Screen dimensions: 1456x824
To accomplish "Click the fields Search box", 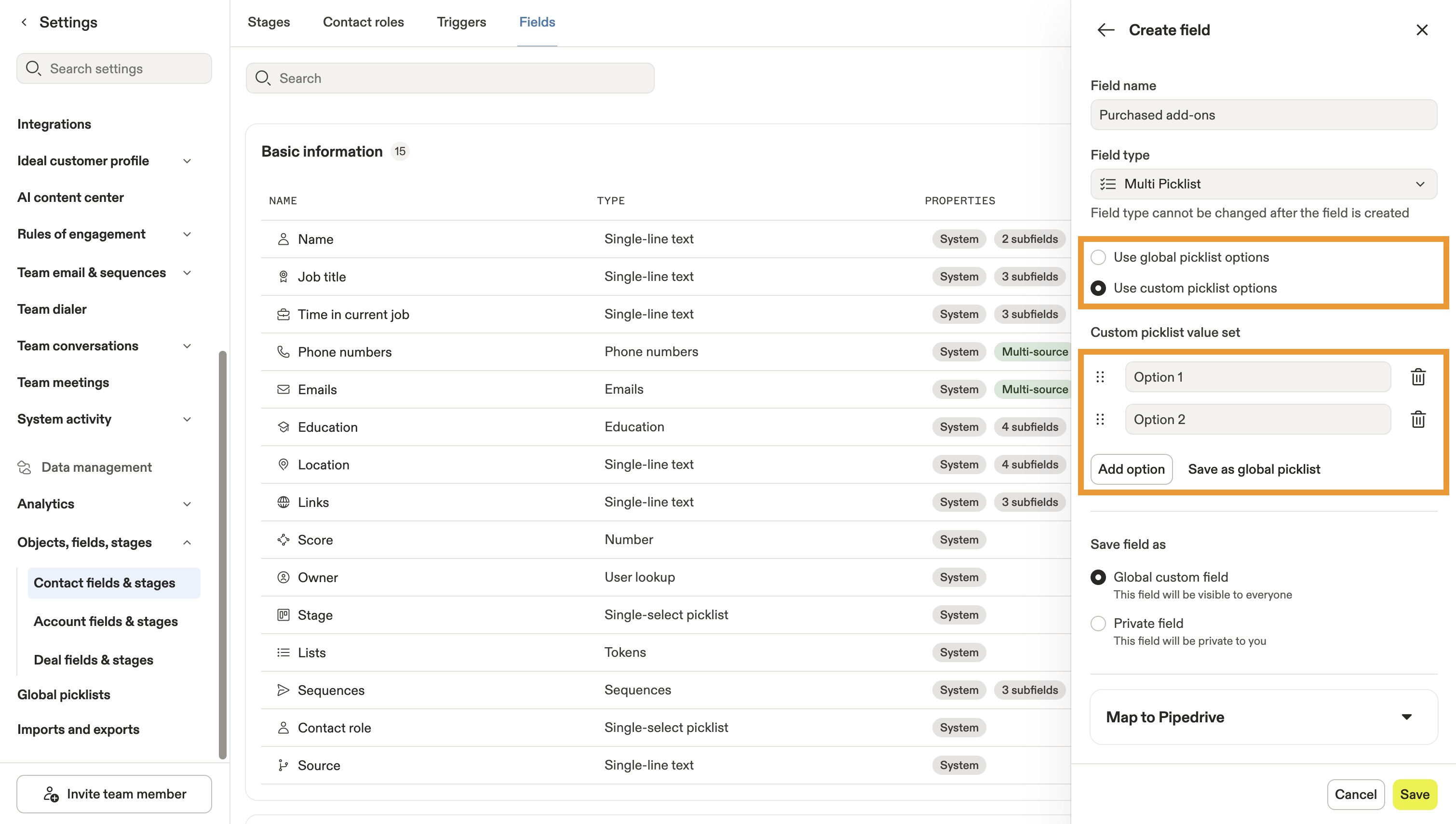I will point(450,78).
